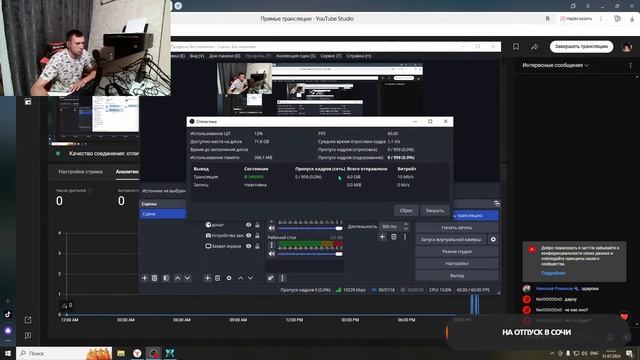The width and height of the screenshot is (640, 360).
Task: Pop out the Controls dock icon
Action: coord(496,203)
